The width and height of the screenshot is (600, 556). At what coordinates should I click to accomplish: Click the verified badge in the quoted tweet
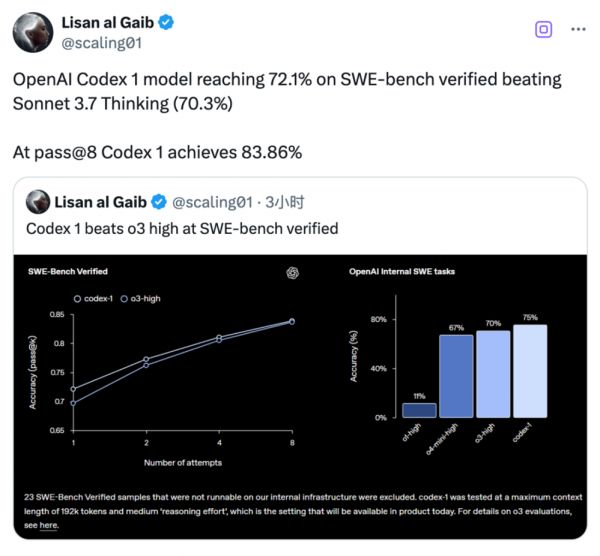(158, 202)
